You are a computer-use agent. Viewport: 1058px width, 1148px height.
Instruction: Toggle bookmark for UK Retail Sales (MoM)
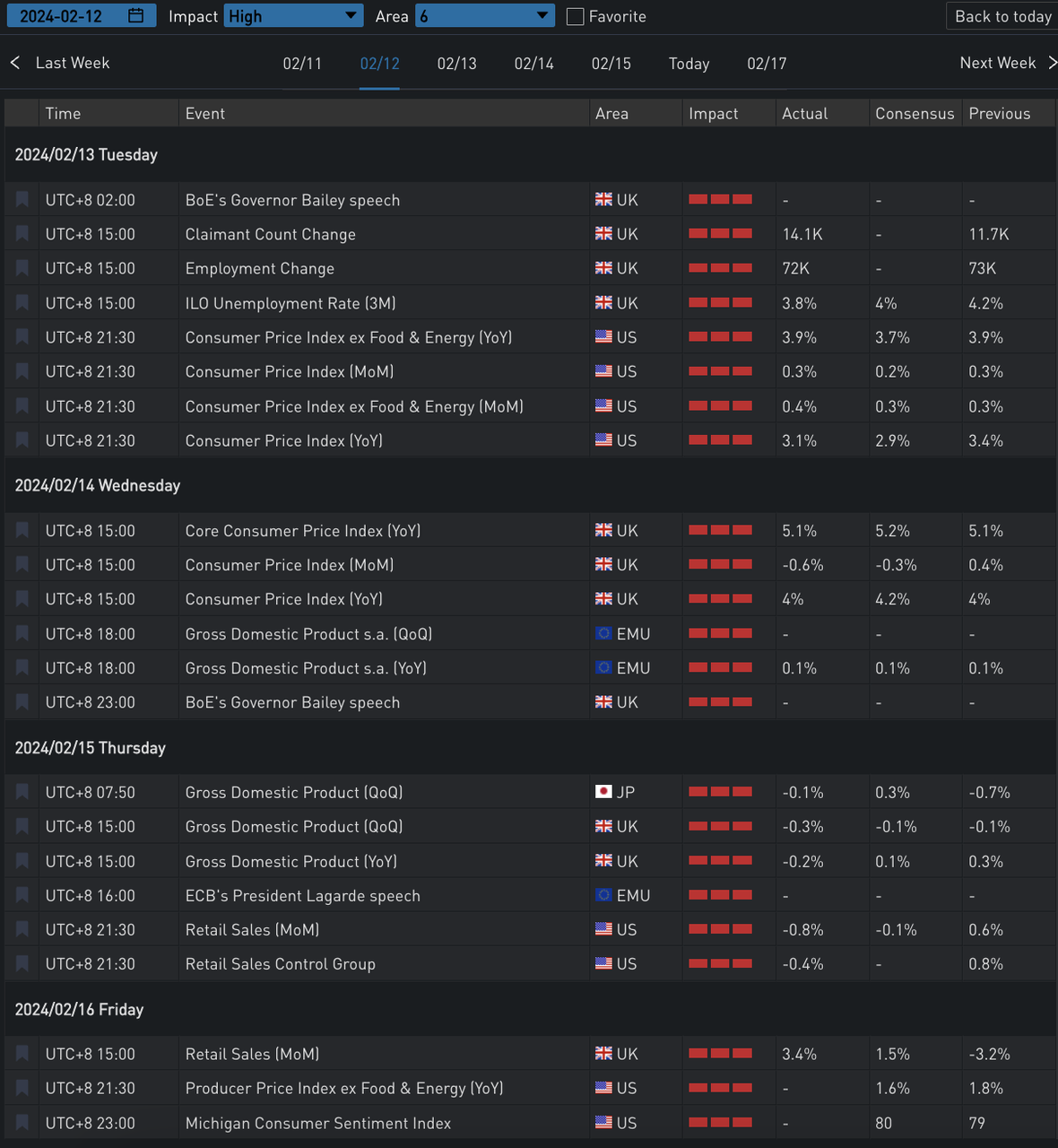[22, 1054]
